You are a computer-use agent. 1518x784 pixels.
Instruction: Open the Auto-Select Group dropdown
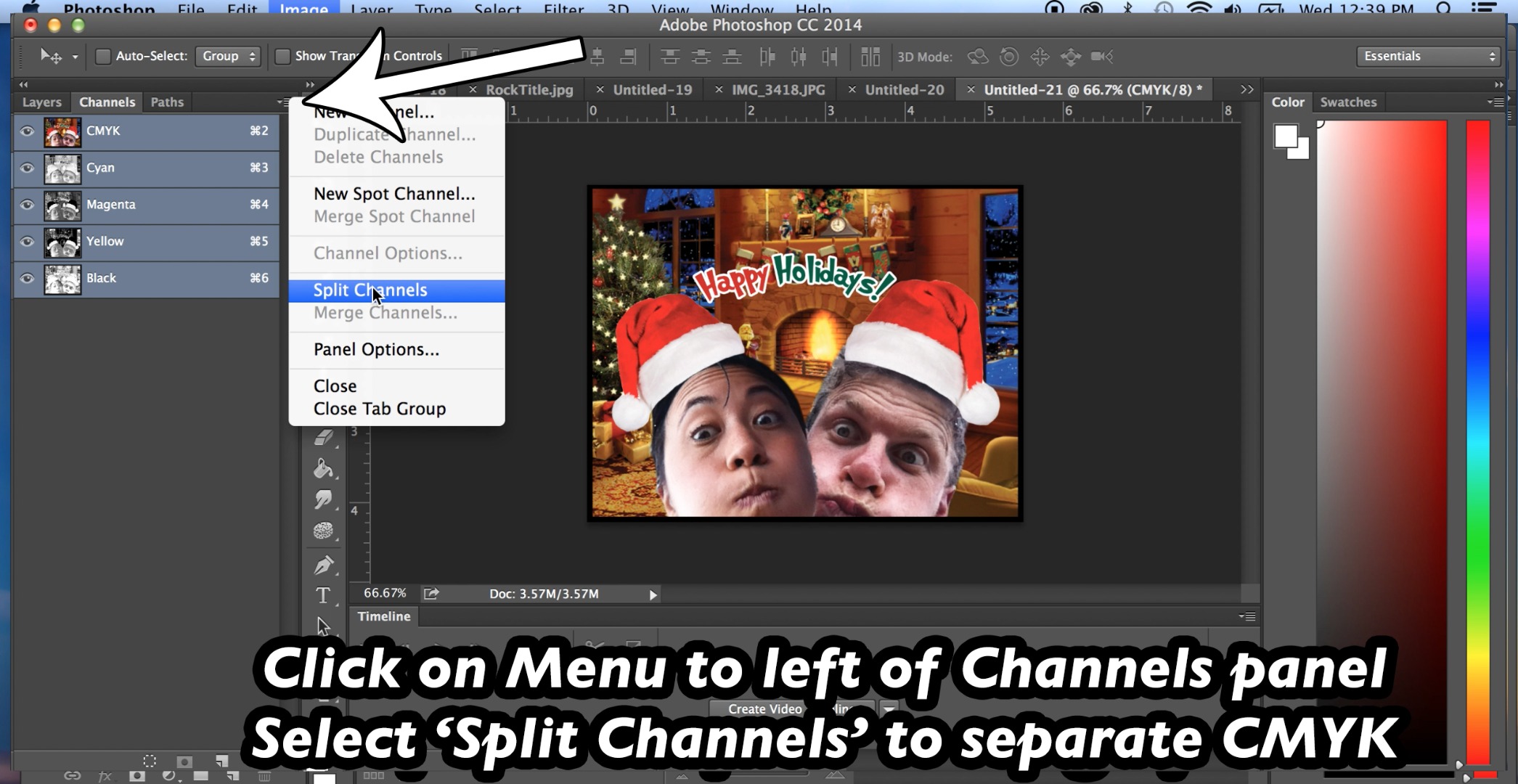(228, 55)
